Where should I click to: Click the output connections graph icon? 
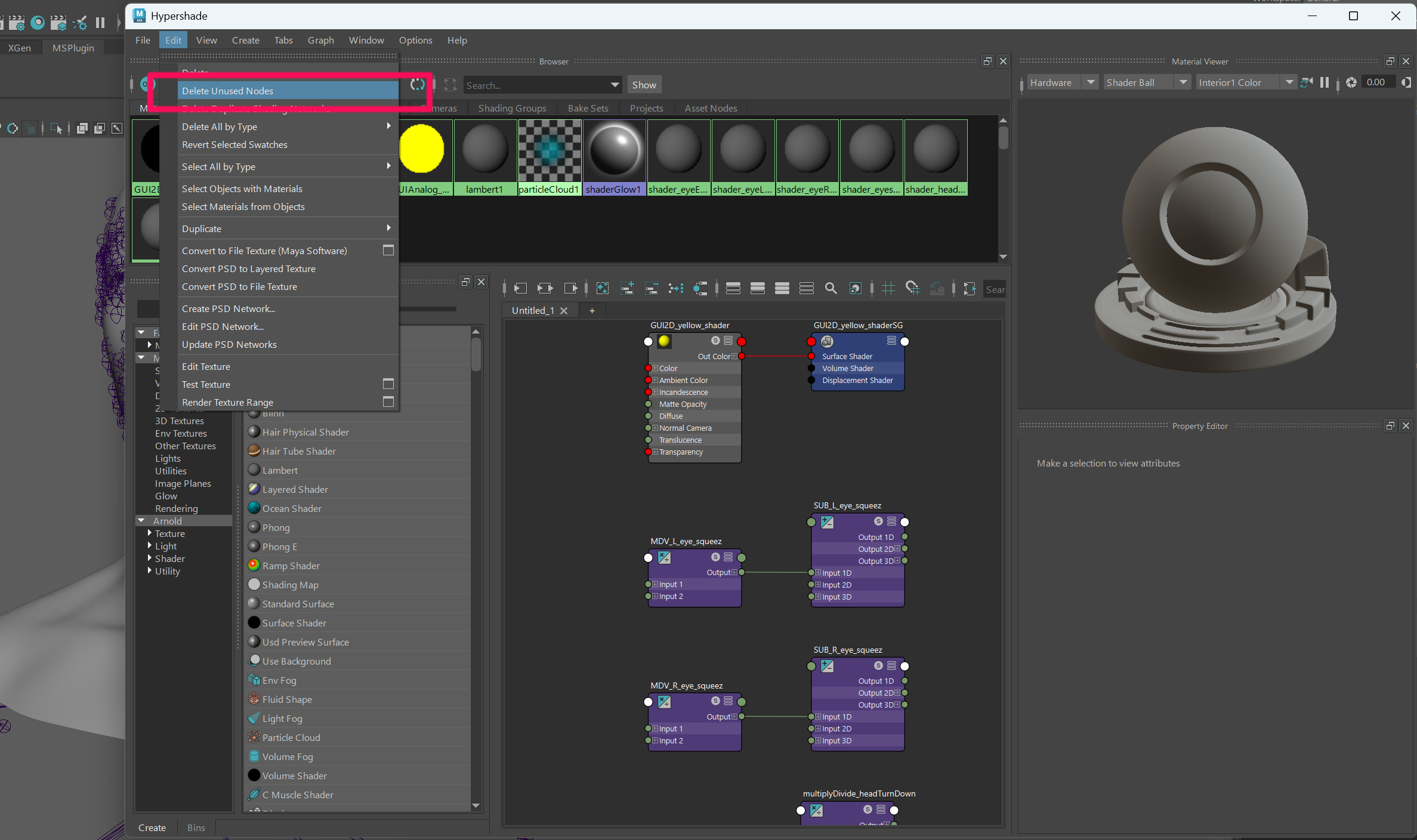tap(570, 289)
